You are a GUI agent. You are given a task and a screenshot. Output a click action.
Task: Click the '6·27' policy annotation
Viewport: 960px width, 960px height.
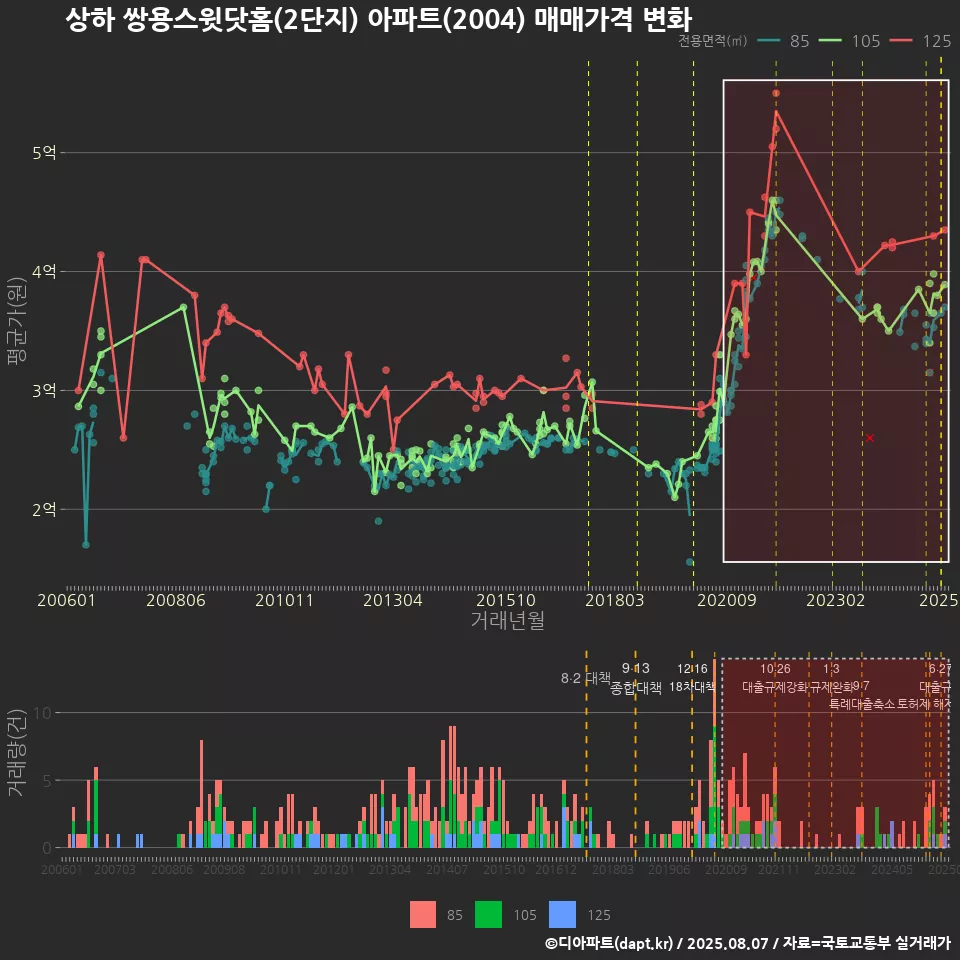(x=940, y=669)
